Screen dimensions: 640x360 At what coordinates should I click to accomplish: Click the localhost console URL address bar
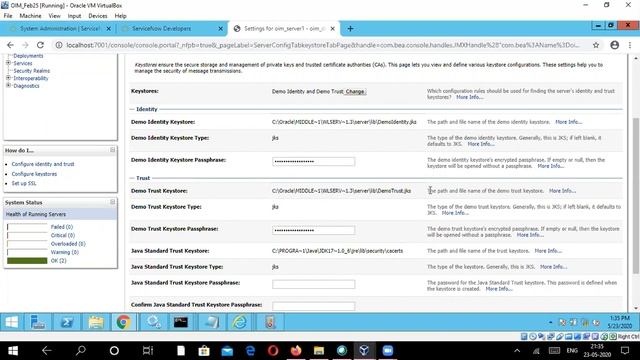coord(322,45)
